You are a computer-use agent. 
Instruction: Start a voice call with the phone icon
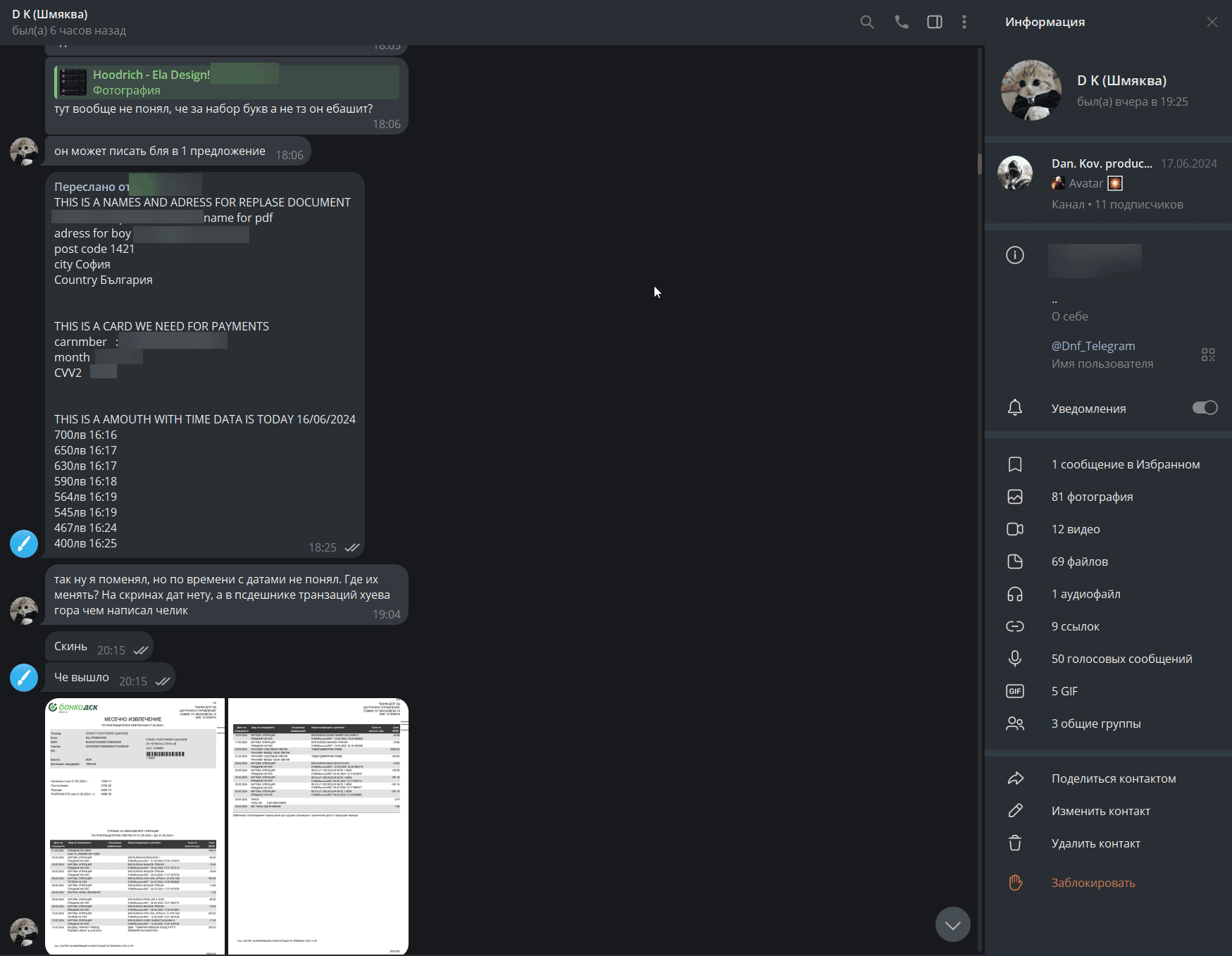coord(902,23)
